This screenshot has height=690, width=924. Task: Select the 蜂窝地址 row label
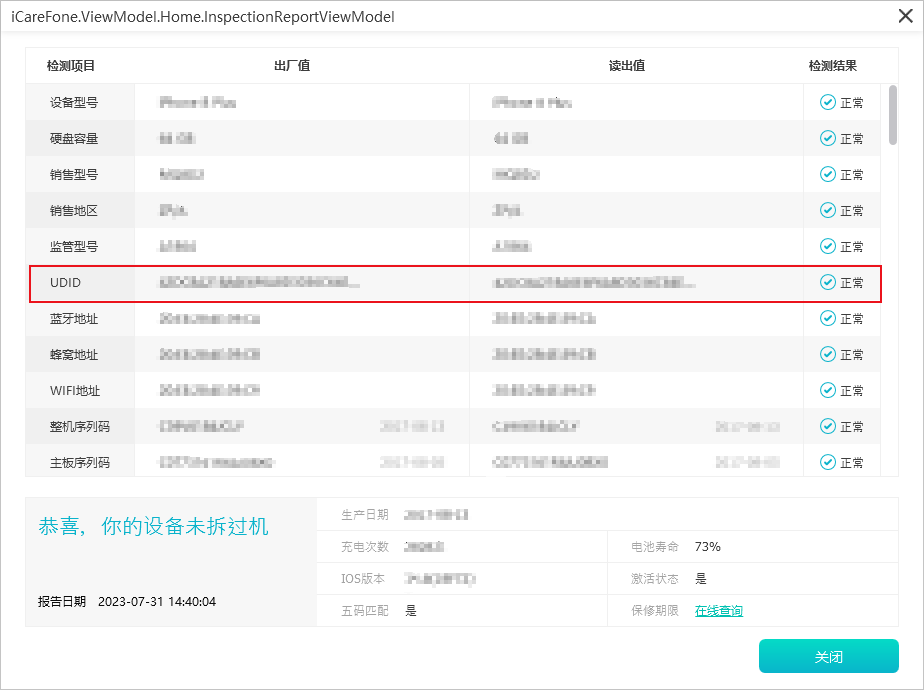(x=74, y=355)
